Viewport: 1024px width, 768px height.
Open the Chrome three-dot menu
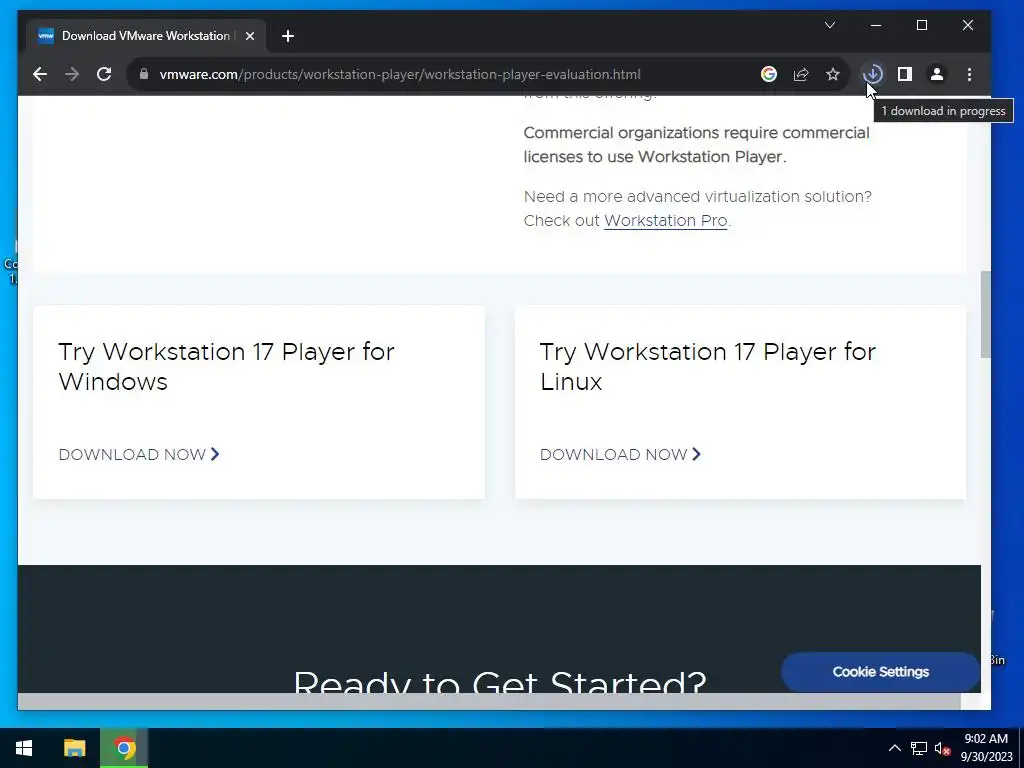tap(969, 74)
